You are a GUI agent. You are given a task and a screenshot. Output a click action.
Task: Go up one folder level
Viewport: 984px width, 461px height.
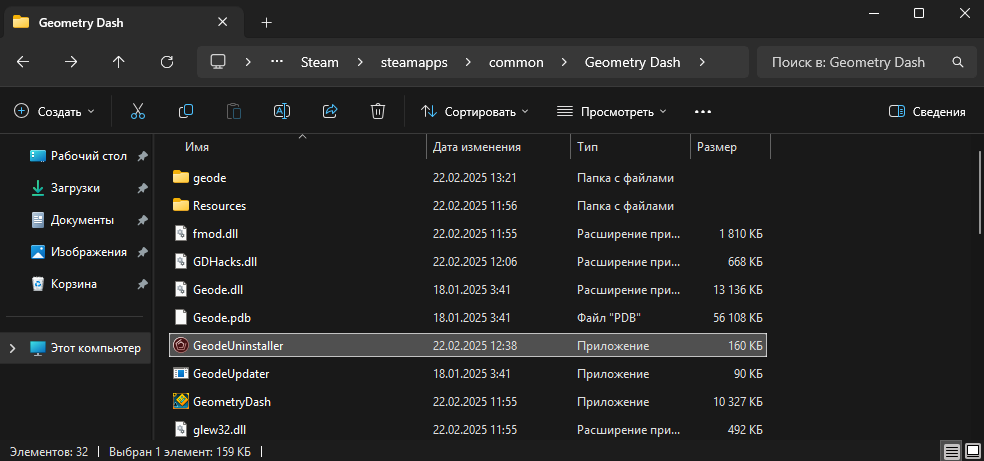(x=119, y=62)
